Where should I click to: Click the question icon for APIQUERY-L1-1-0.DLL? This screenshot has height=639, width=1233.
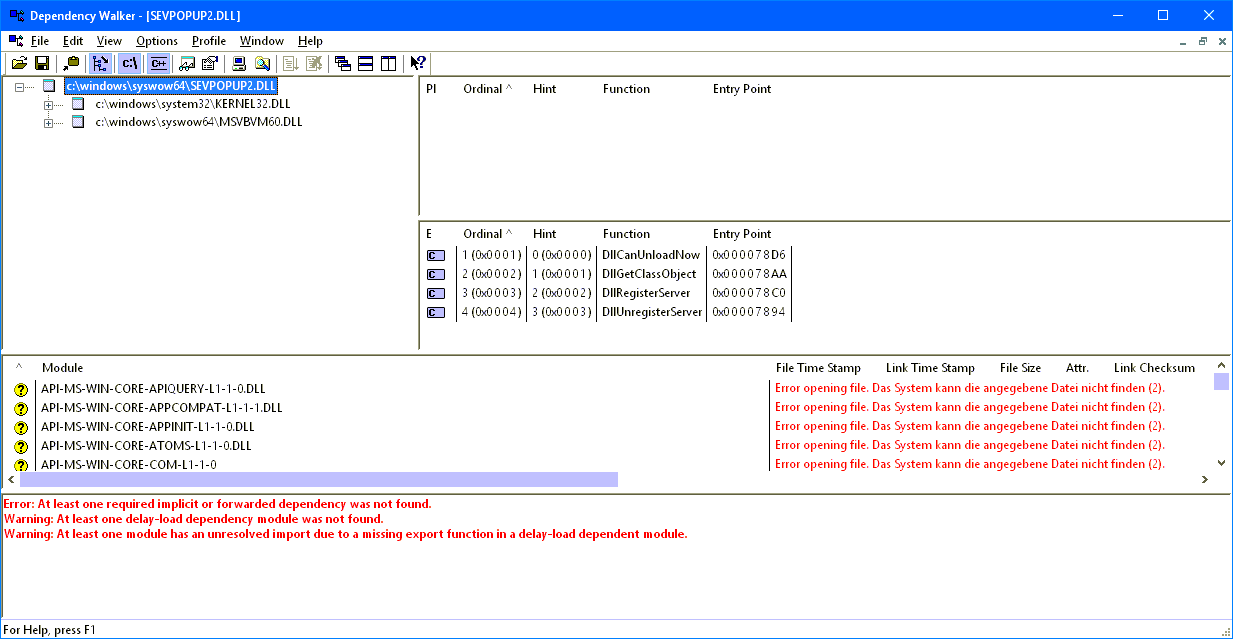pyautogui.click(x=21, y=389)
